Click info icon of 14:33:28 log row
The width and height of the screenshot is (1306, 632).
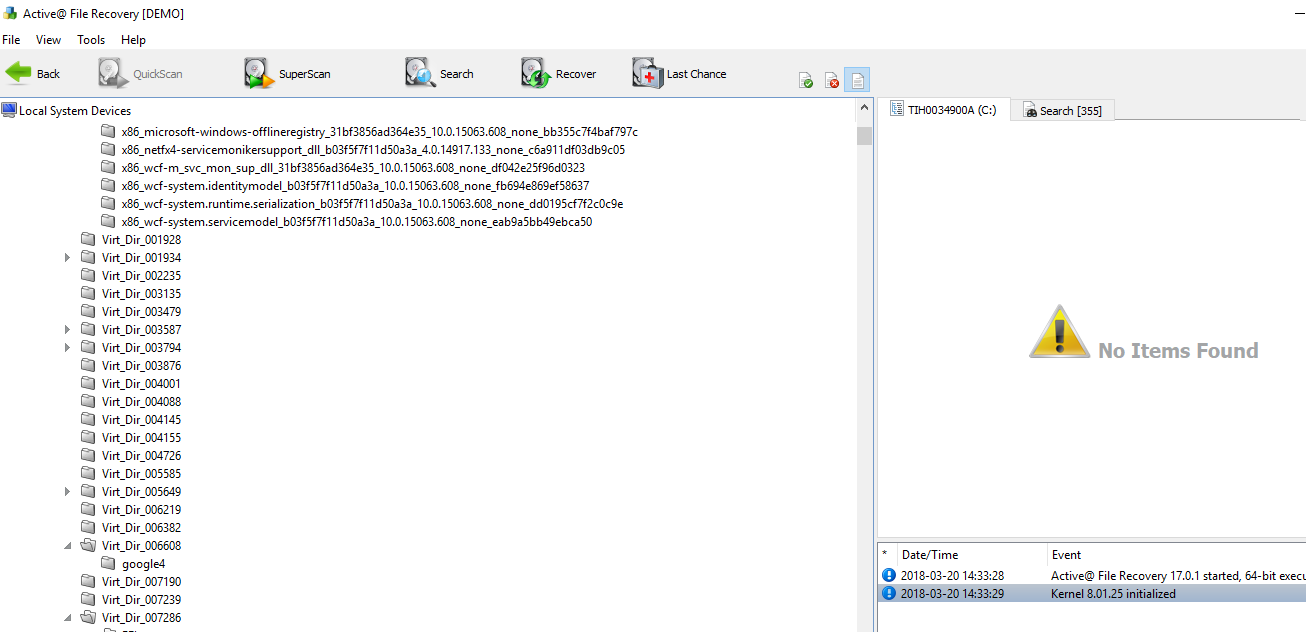[x=888, y=575]
